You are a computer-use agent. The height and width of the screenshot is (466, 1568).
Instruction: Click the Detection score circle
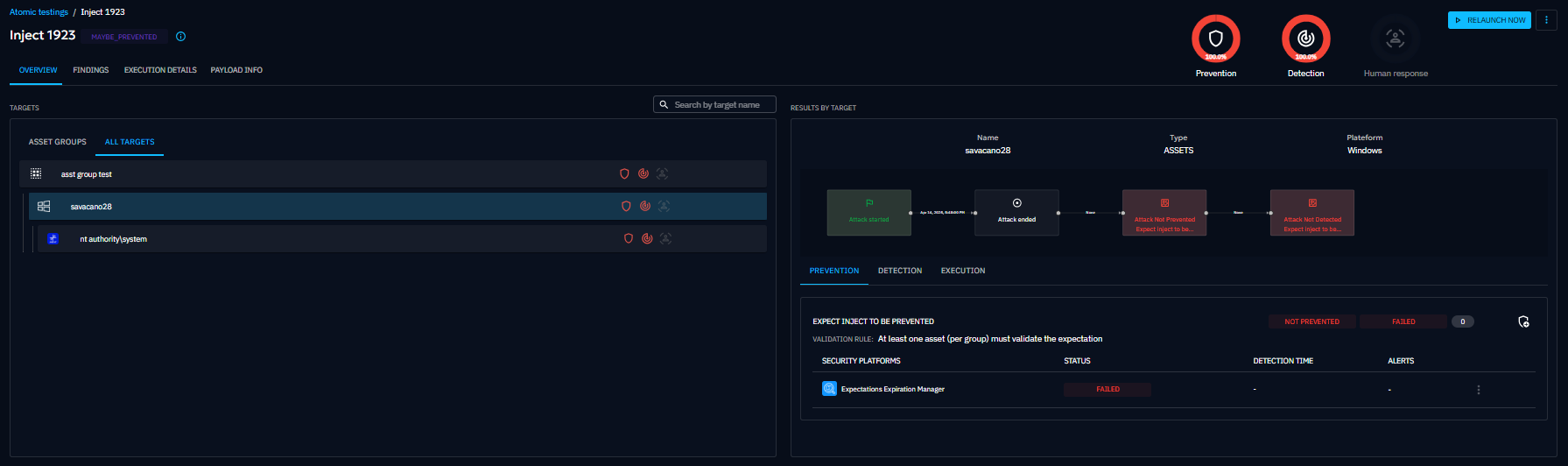pyautogui.click(x=1305, y=39)
